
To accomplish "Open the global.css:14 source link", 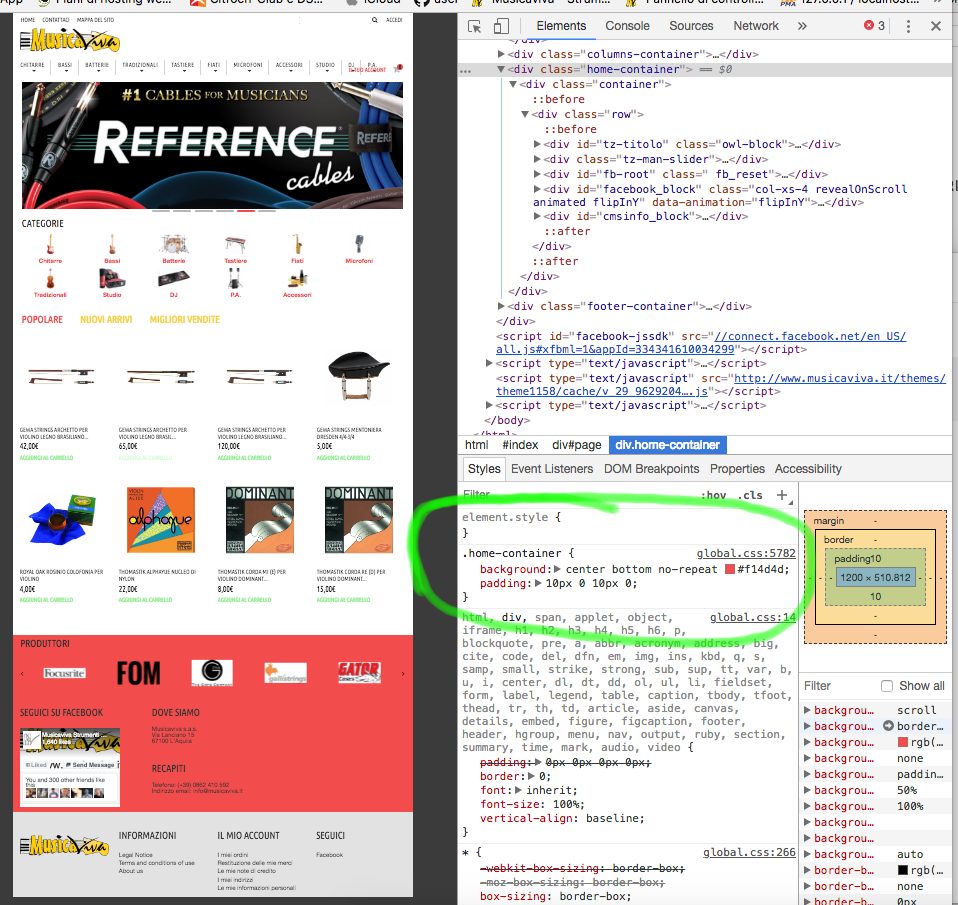I will point(753,617).
